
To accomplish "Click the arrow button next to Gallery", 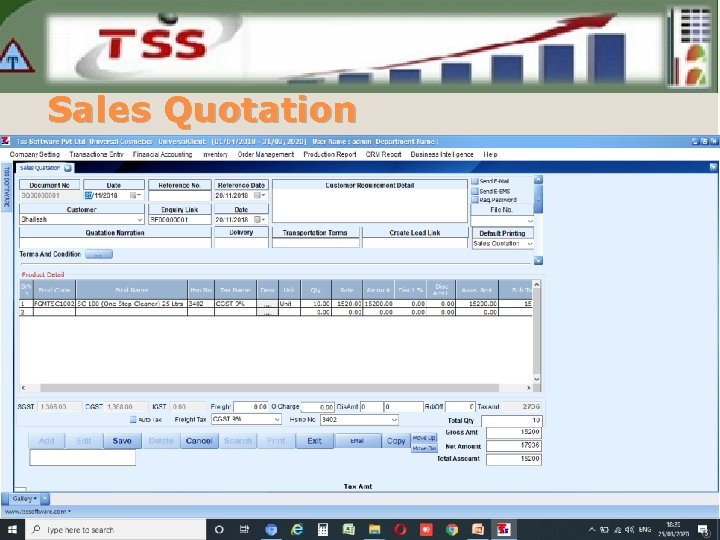I will pyautogui.click(x=45, y=498).
